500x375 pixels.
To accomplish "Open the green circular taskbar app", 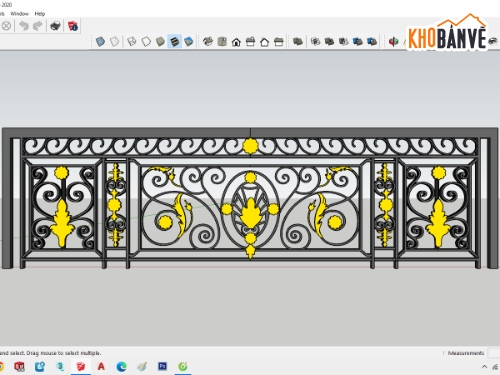I will click(183, 366).
